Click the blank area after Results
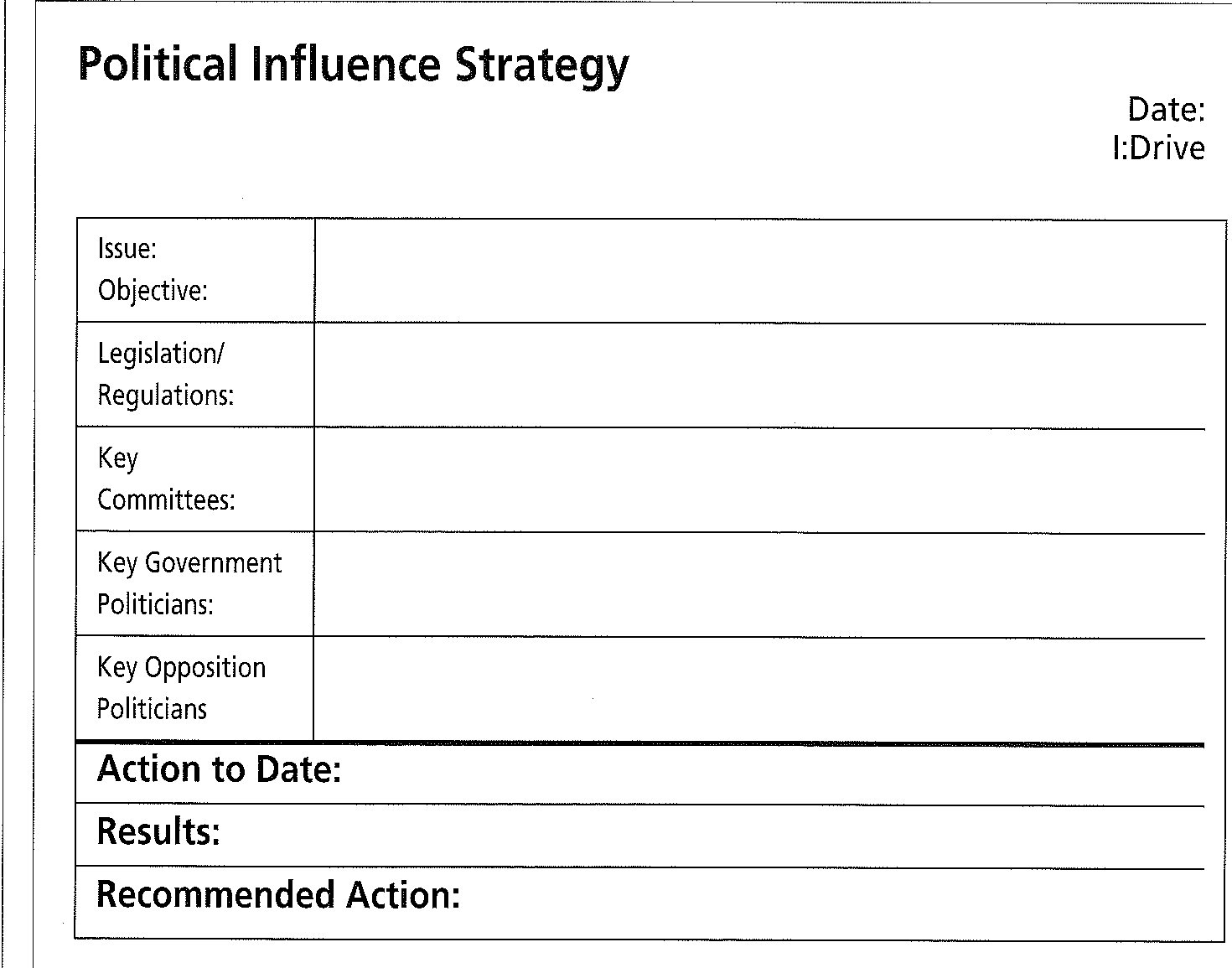This screenshot has width=1232, height=968. [x=713, y=836]
